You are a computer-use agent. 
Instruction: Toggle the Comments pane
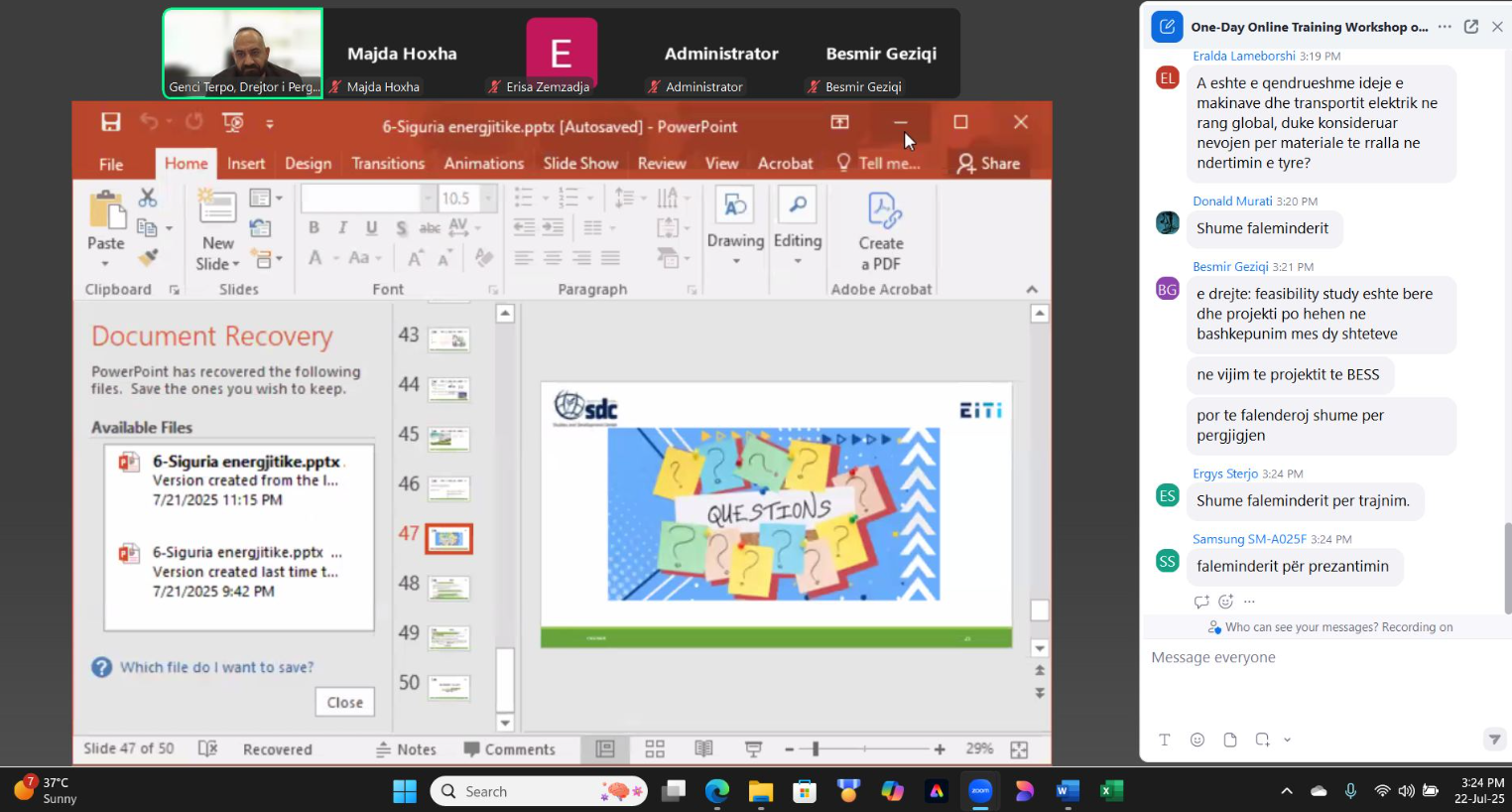510,749
